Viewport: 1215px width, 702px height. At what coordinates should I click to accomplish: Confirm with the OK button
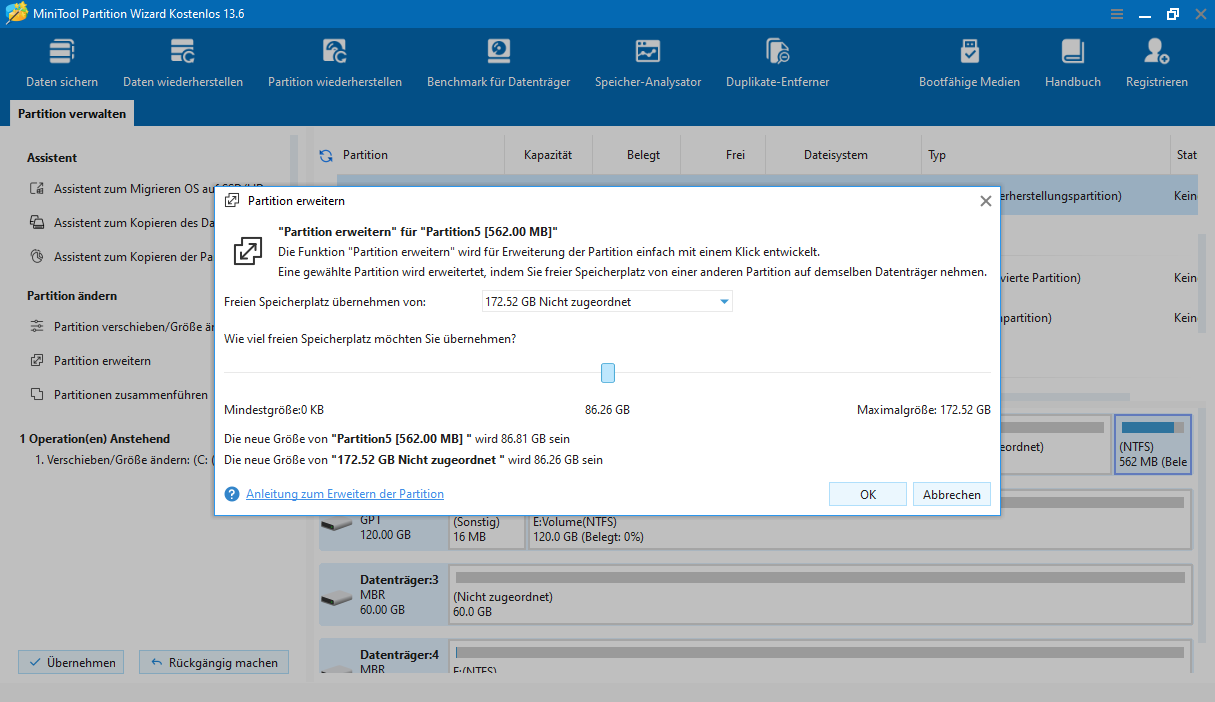[868, 494]
